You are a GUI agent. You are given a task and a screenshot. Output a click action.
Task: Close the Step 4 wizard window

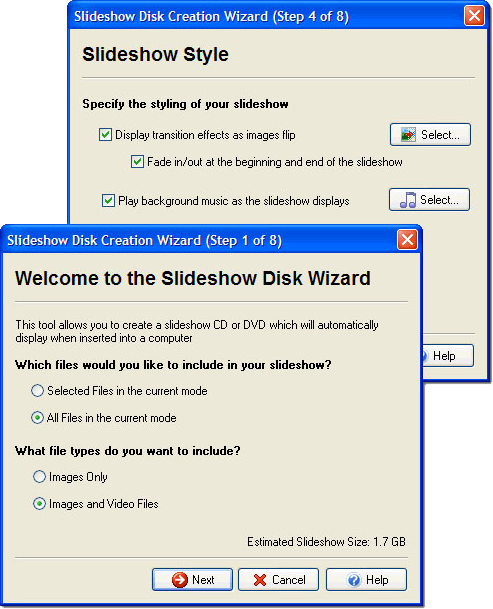[474, 16]
